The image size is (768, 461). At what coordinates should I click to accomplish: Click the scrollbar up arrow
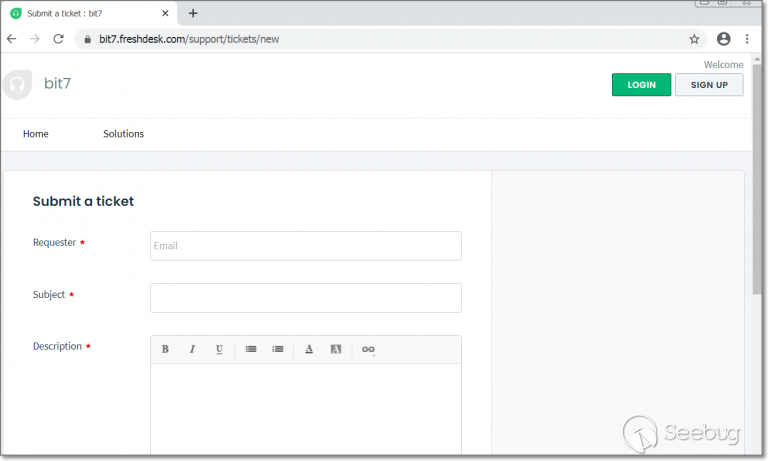[x=757, y=59]
